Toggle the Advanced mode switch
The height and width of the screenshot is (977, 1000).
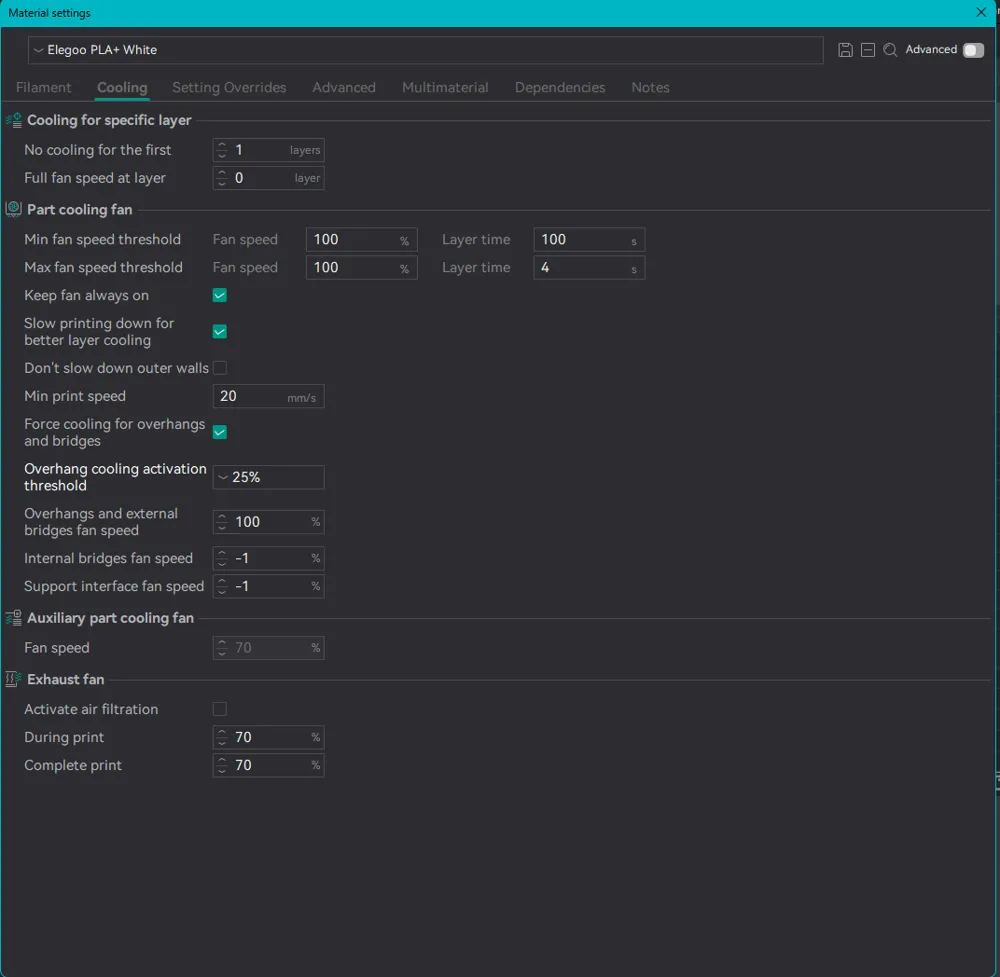973,50
